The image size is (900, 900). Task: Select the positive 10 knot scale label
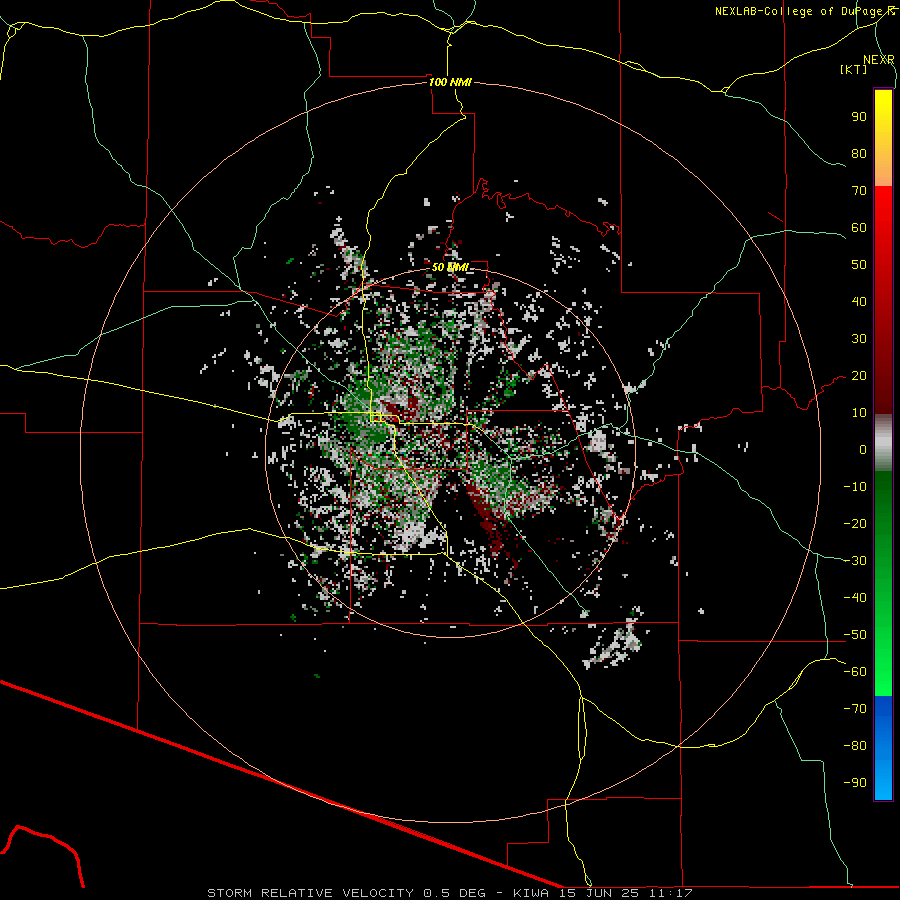point(859,413)
